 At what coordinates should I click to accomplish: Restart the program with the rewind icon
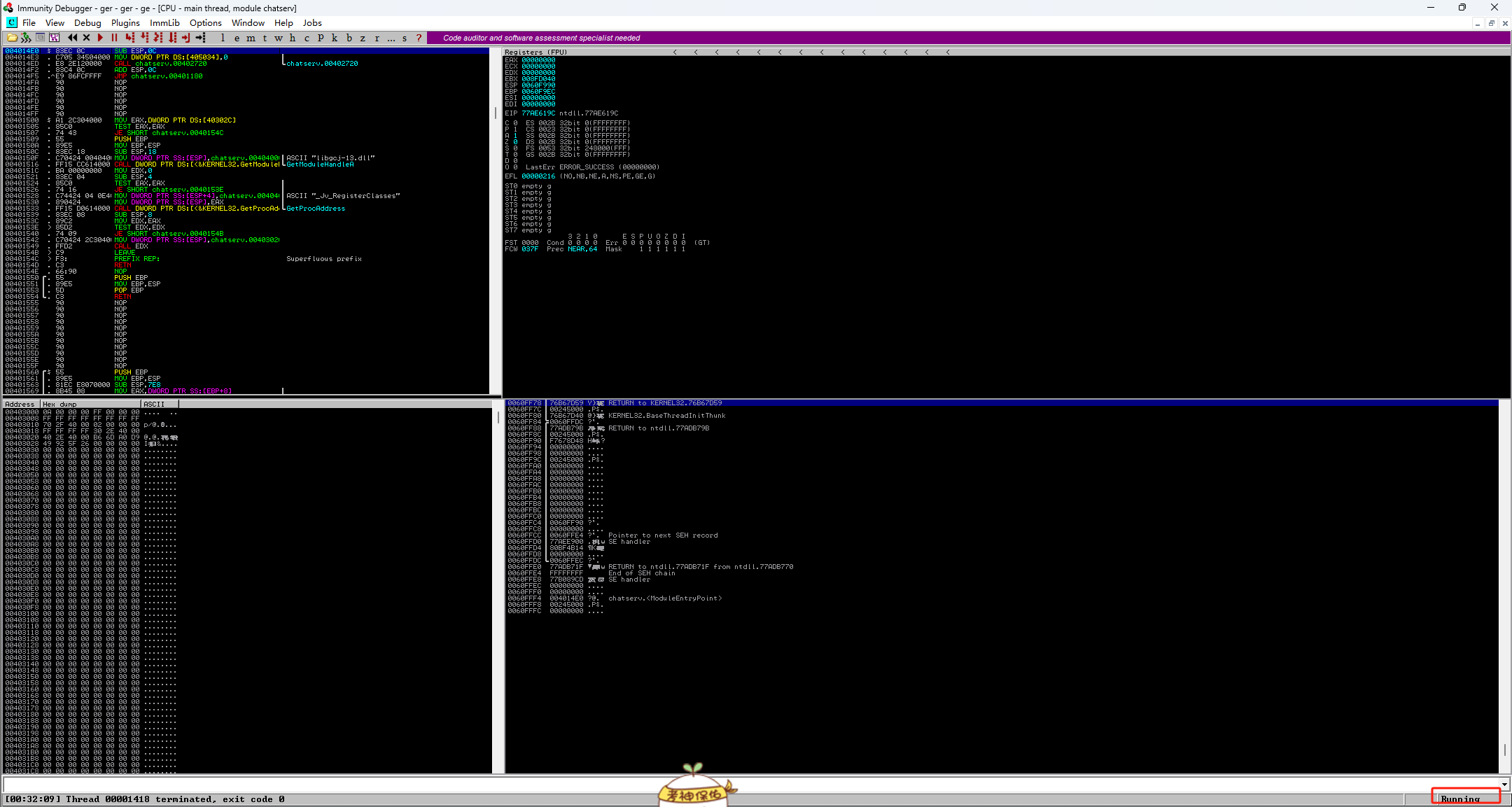point(72,38)
